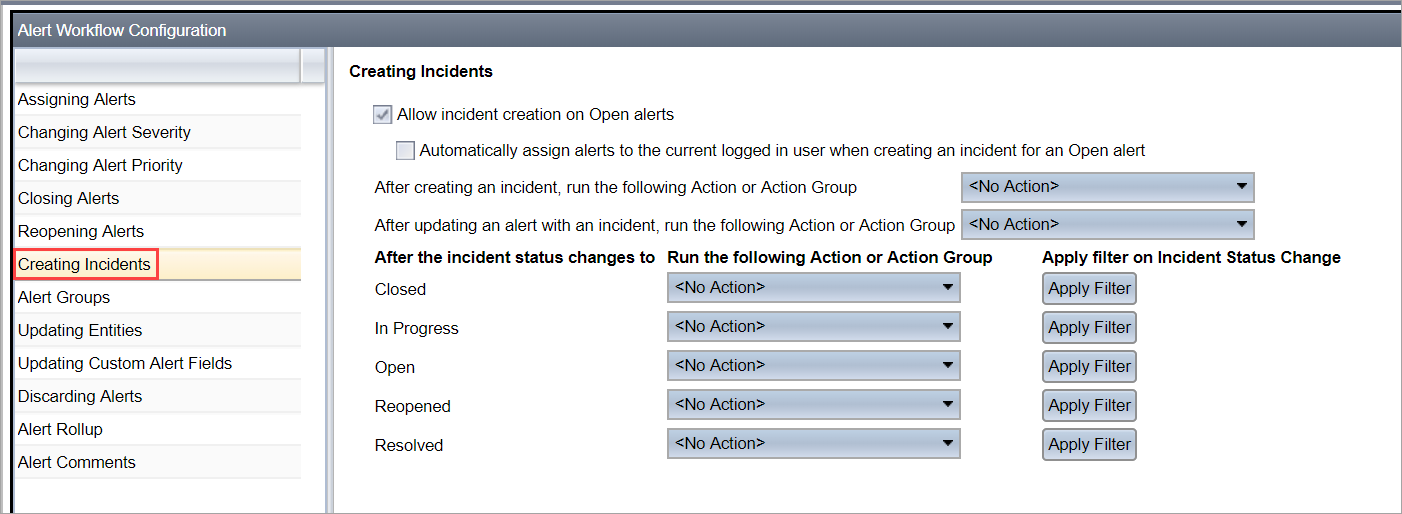Open the Alert Comments configuration item
Viewport: 1402px width, 514px height.
(x=158, y=463)
